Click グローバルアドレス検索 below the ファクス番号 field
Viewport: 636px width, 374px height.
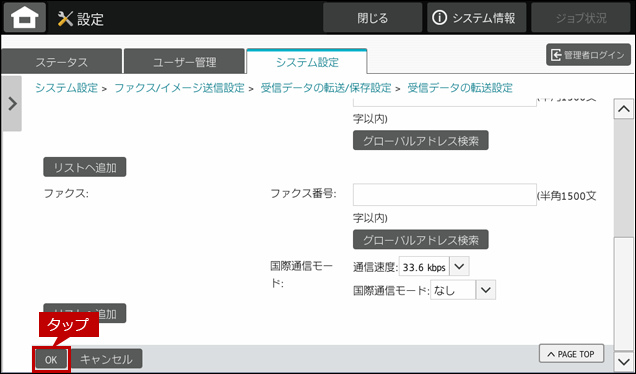coord(421,239)
